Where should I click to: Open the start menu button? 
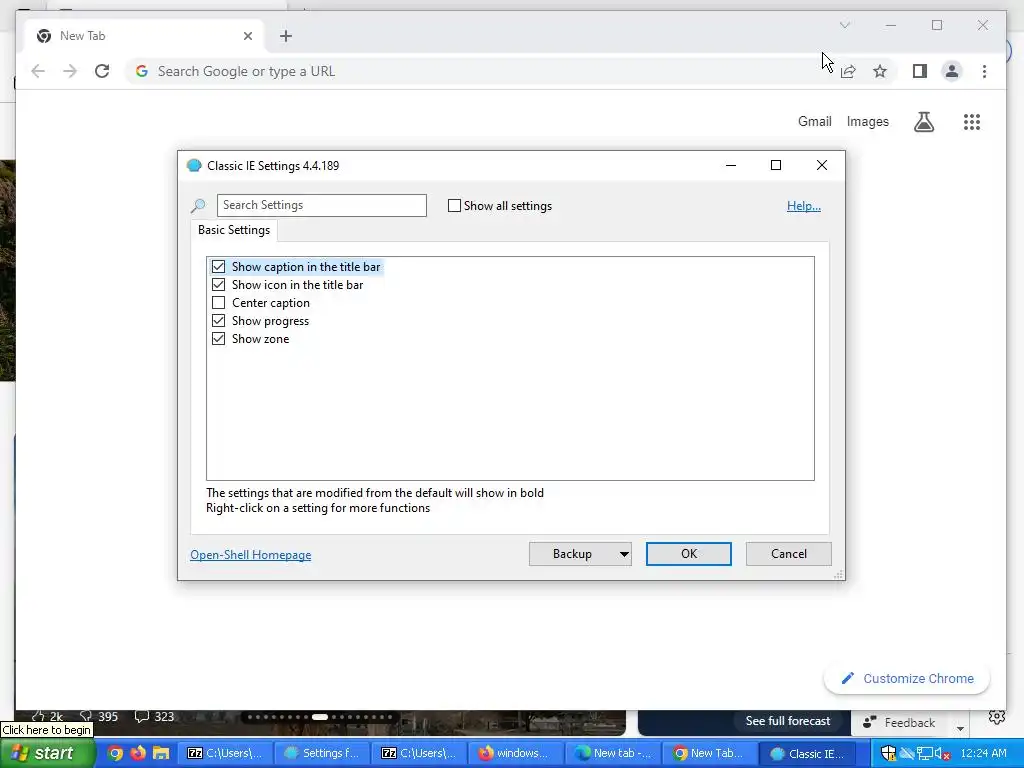click(x=48, y=753)
